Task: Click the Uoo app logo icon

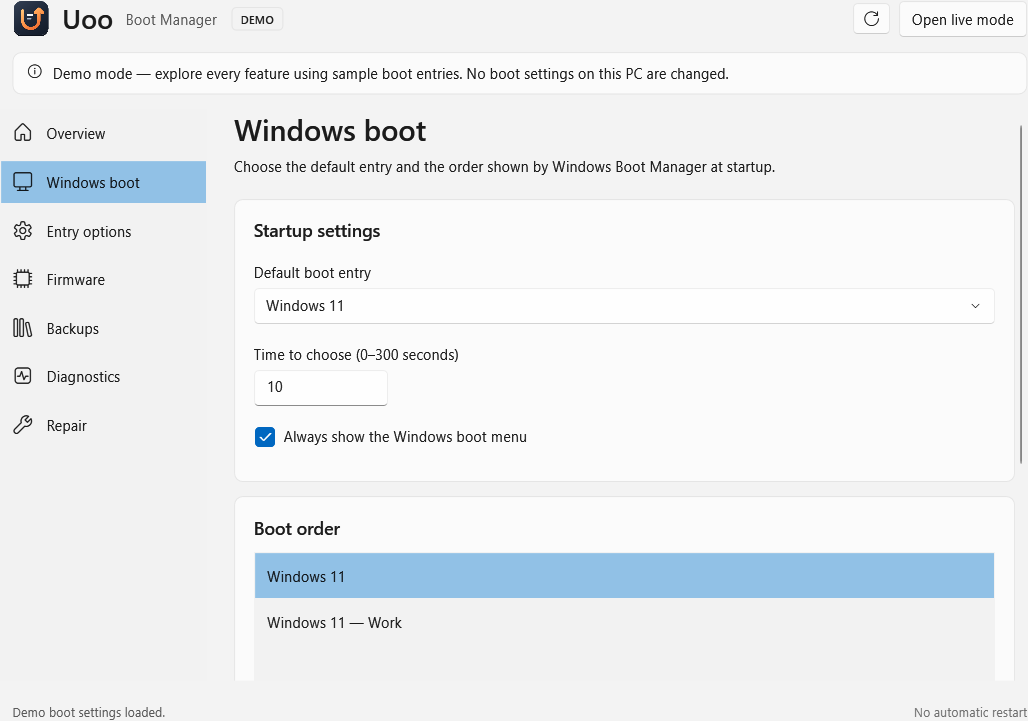Action: [x=31, y=19]
